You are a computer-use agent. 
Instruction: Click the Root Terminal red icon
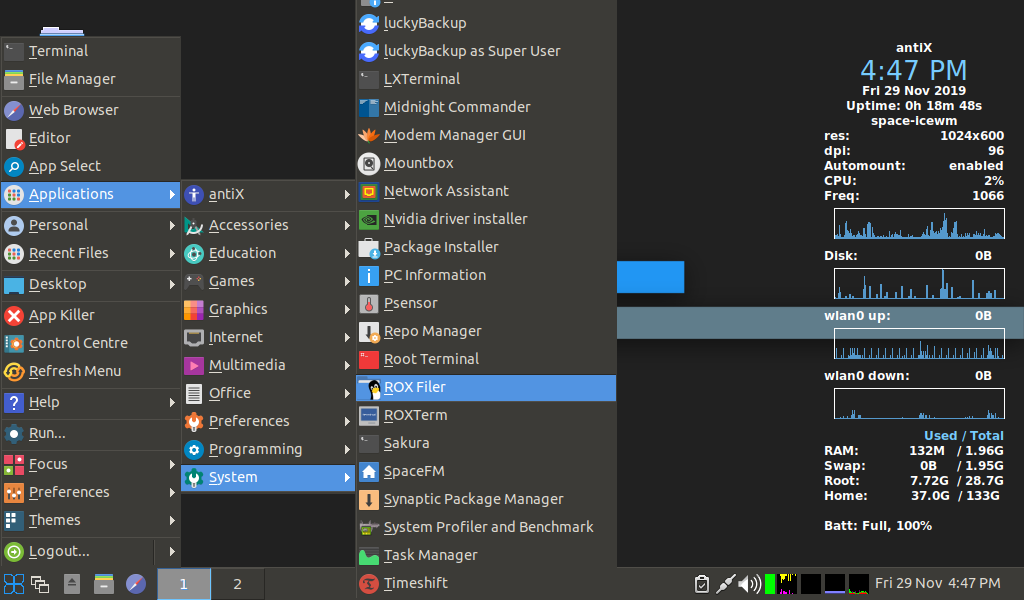[369, 360]
